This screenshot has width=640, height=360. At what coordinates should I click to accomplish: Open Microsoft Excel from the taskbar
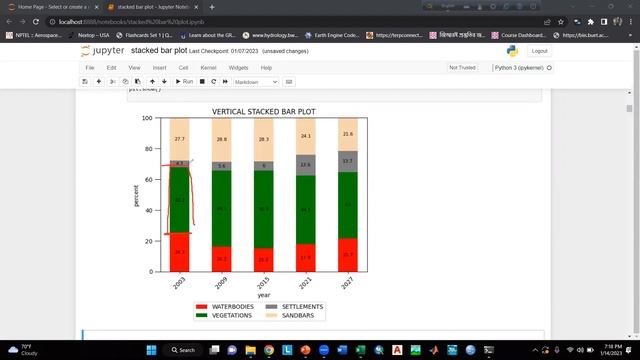(x=360, y=350)
